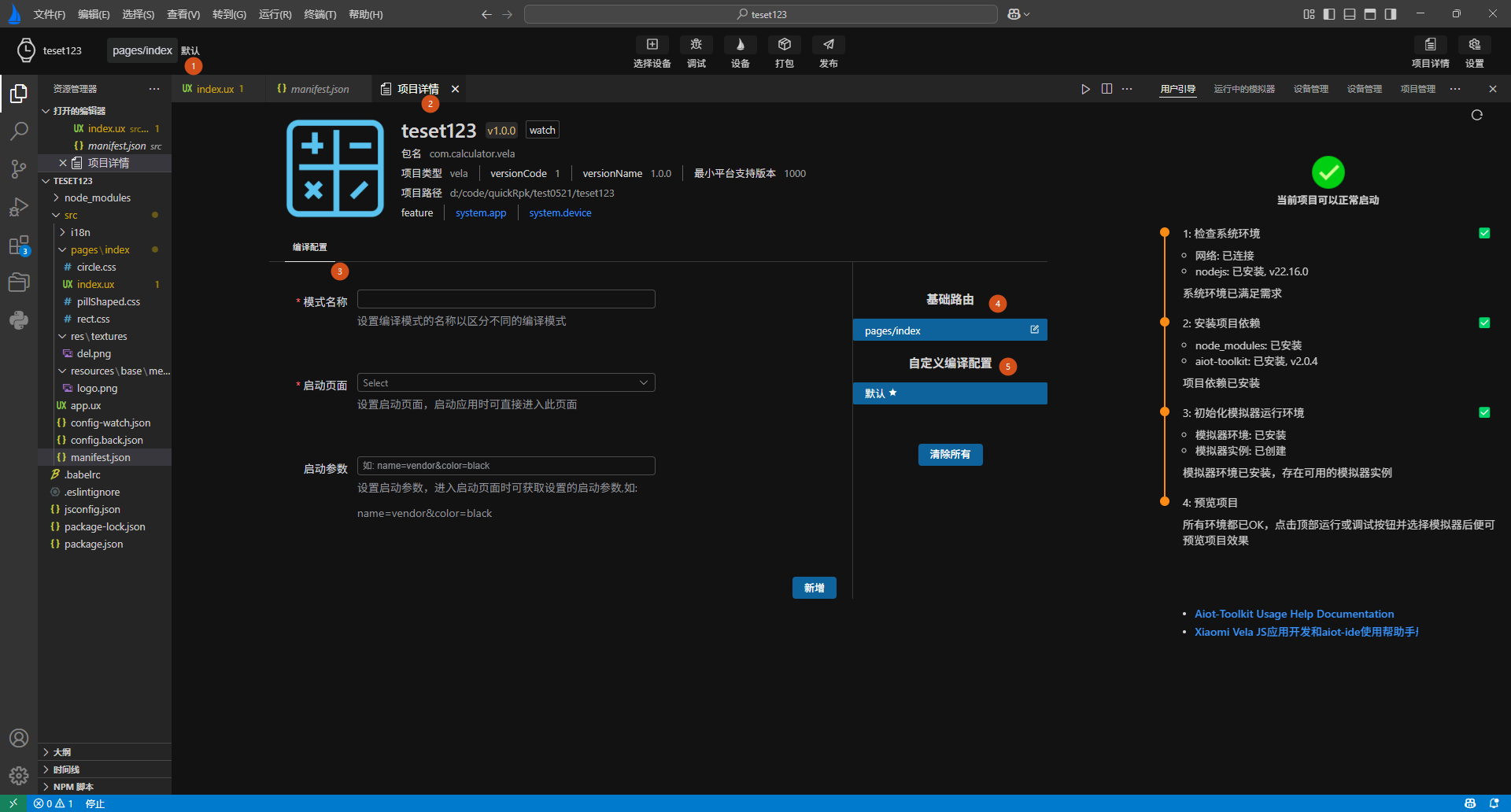This screenshot has height=812, width=1511.
Task: Click the 发布 publish icon
Action: tap(828, 45)
